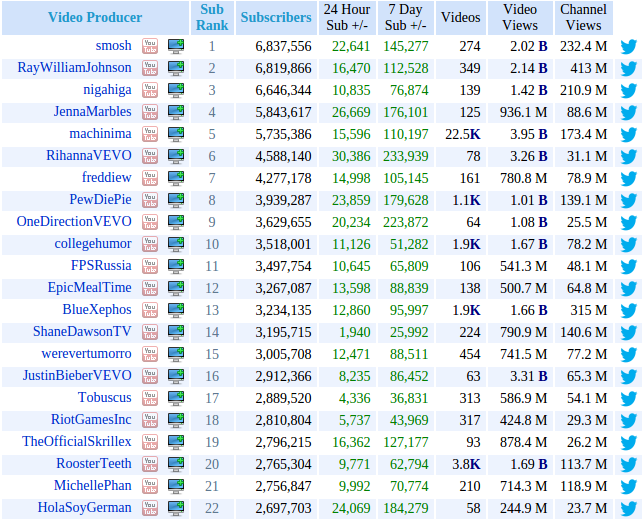642x519 pixels.
Task: Open JustinBieberVEVO channel link
Action: 77,376
